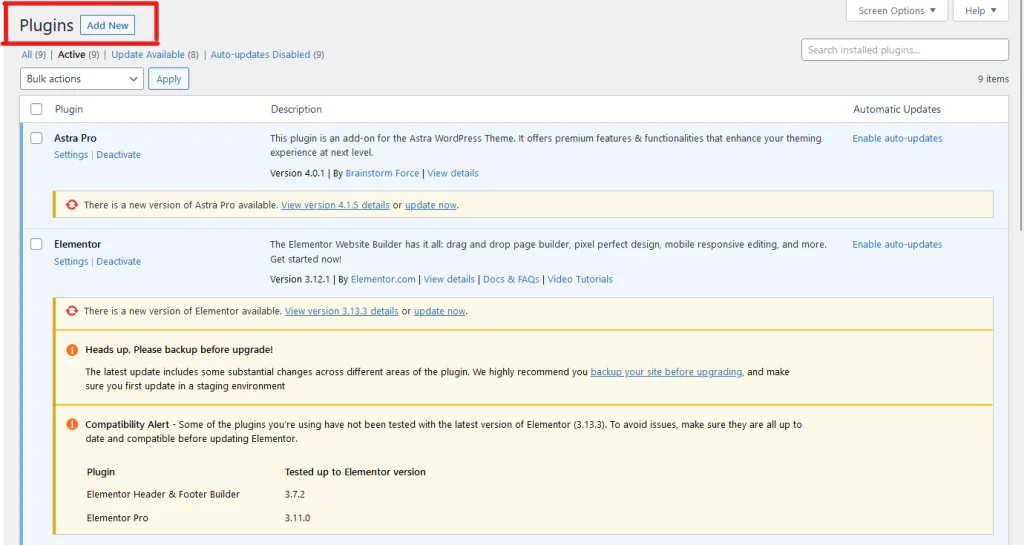Expand the Help dropdown tab

980,10
